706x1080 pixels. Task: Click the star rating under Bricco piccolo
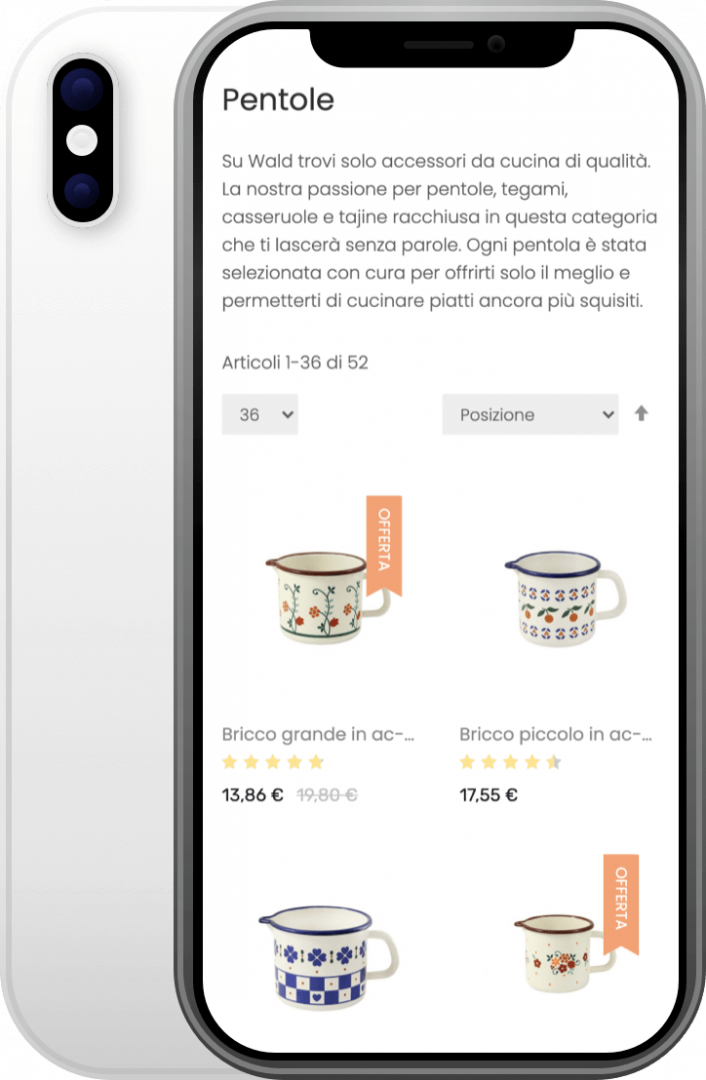pos(510,762)
